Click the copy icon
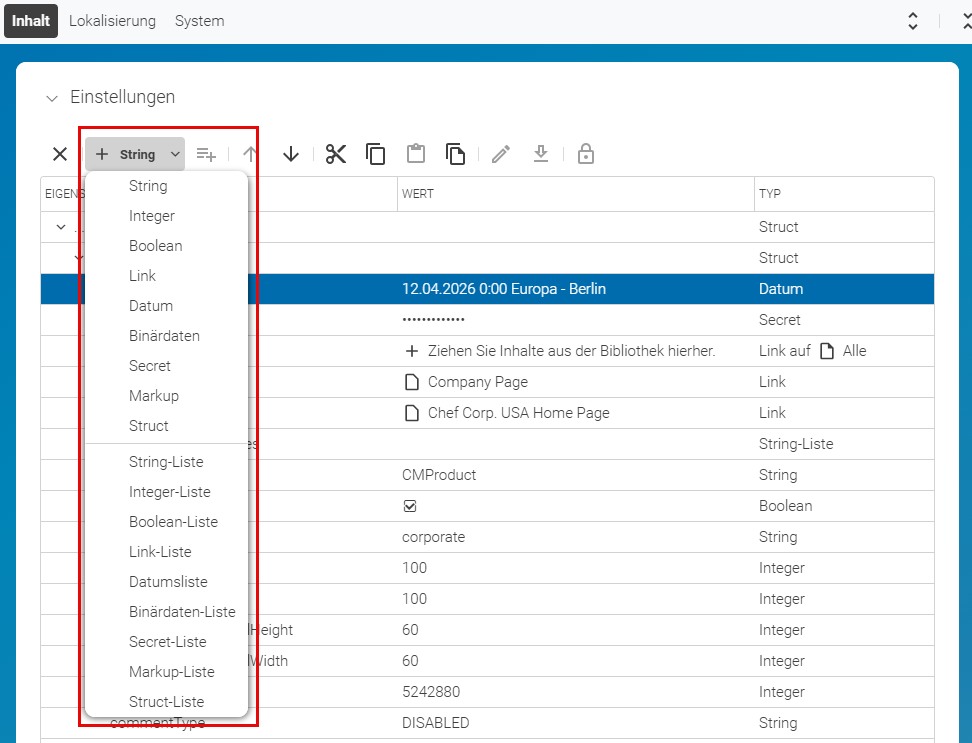Screen dimensions: 972x743 pos(376,154)
